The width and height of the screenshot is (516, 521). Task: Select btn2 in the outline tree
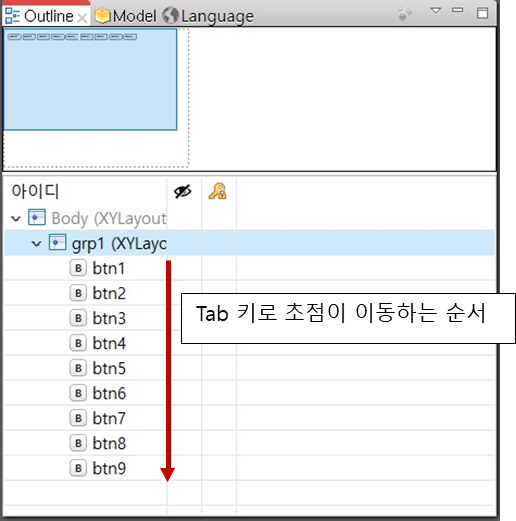click(109, 293)
